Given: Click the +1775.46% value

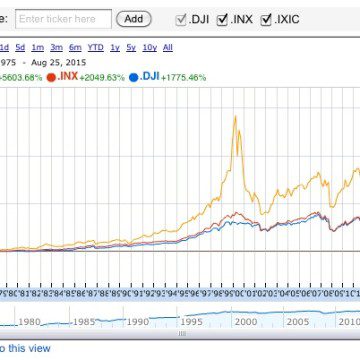Looking at the screenshot, I should pos(184,78).
